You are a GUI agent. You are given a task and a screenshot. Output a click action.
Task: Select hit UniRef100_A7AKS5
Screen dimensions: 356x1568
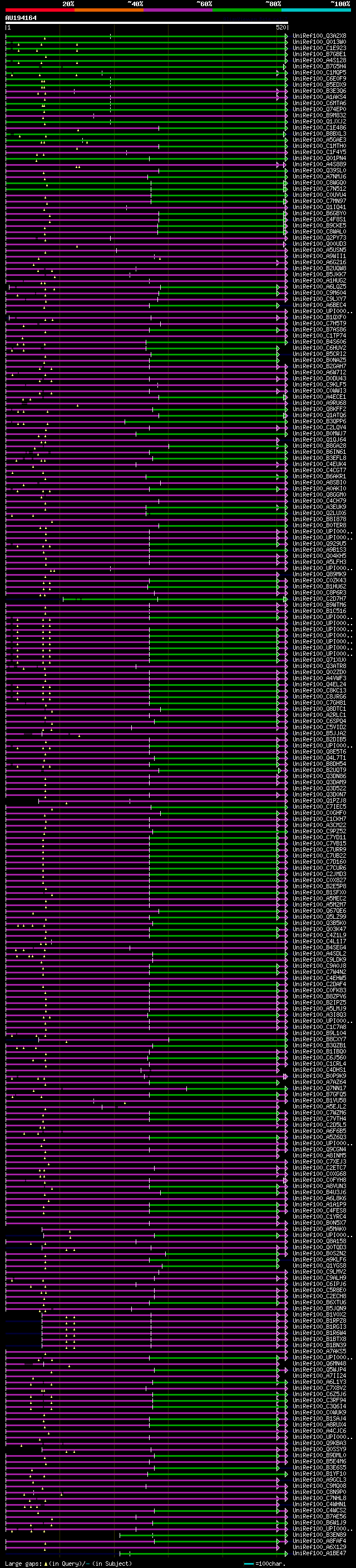pyautogui.click(x=319, y=1351)
